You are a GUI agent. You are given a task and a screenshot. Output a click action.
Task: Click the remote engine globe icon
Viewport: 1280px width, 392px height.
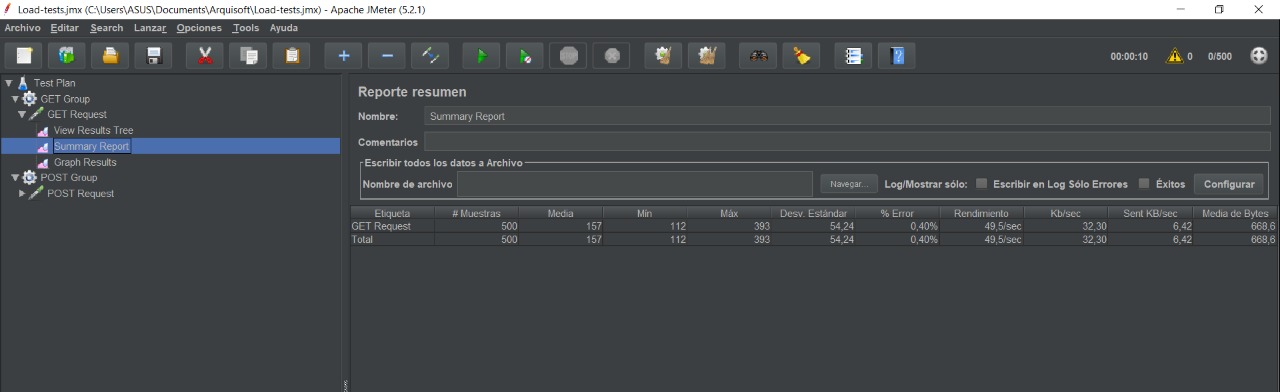click(x=1259, y=56)
